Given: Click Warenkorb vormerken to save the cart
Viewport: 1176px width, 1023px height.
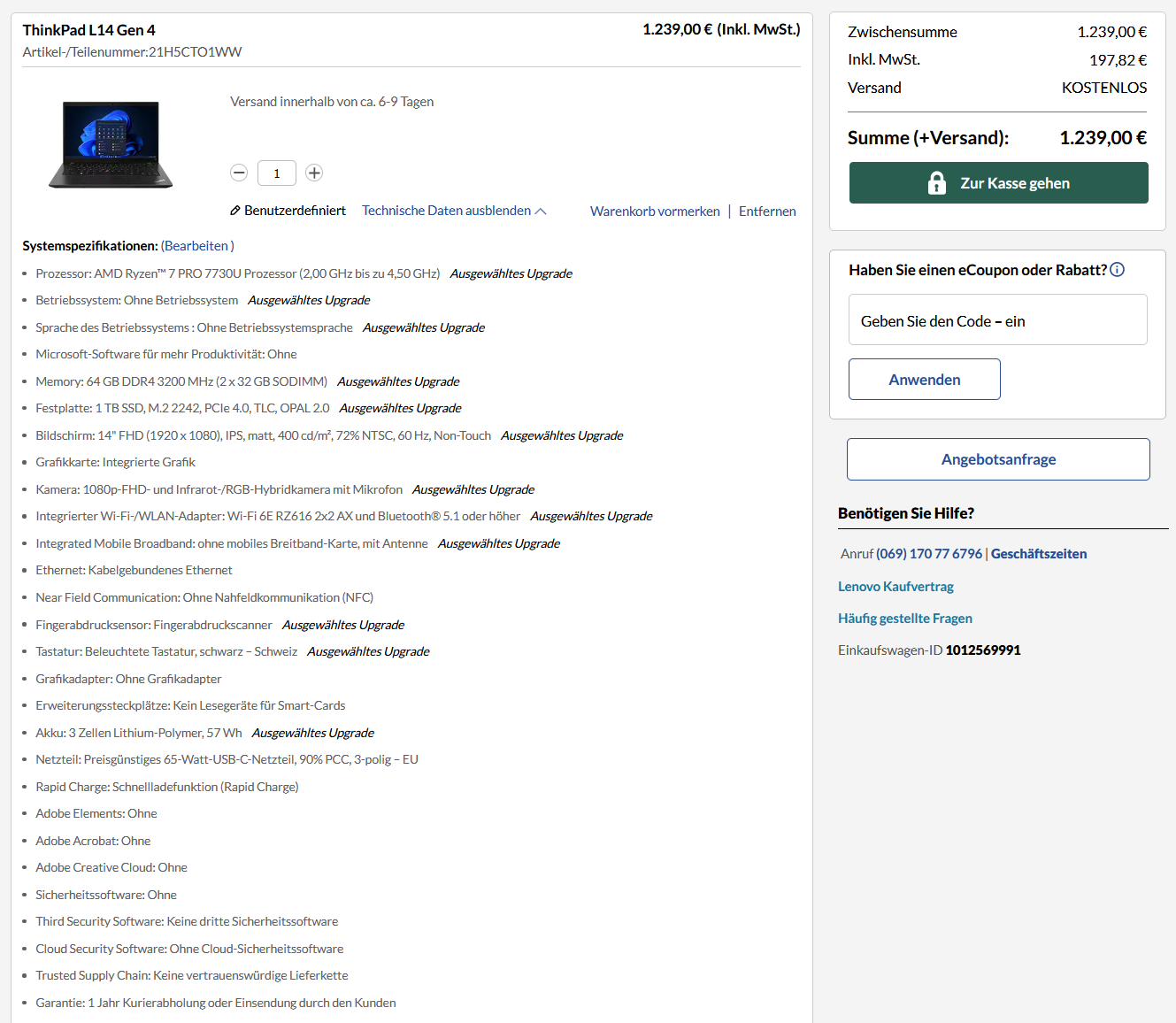Looking at the screenshot, I should click(655, 211).
